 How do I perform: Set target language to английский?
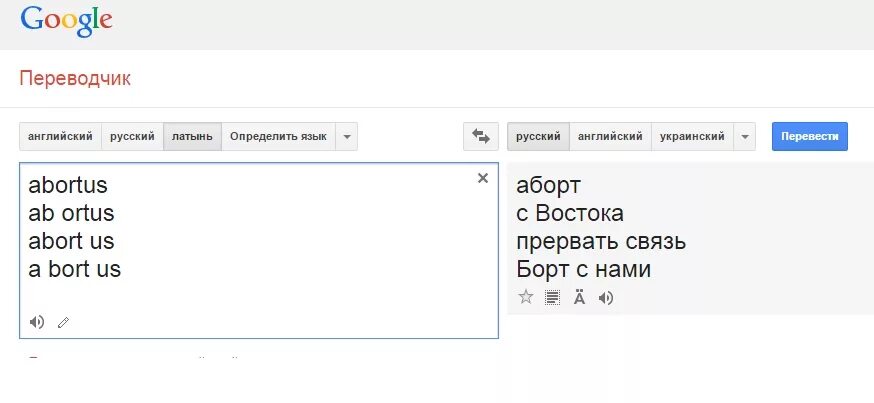pos(611,136)
